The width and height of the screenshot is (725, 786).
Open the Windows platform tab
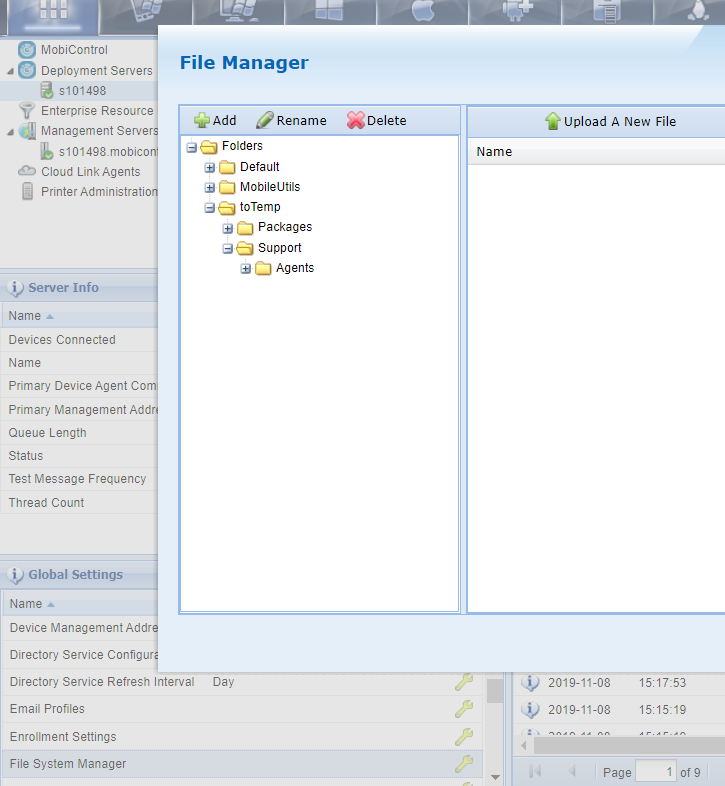(329, 11)
